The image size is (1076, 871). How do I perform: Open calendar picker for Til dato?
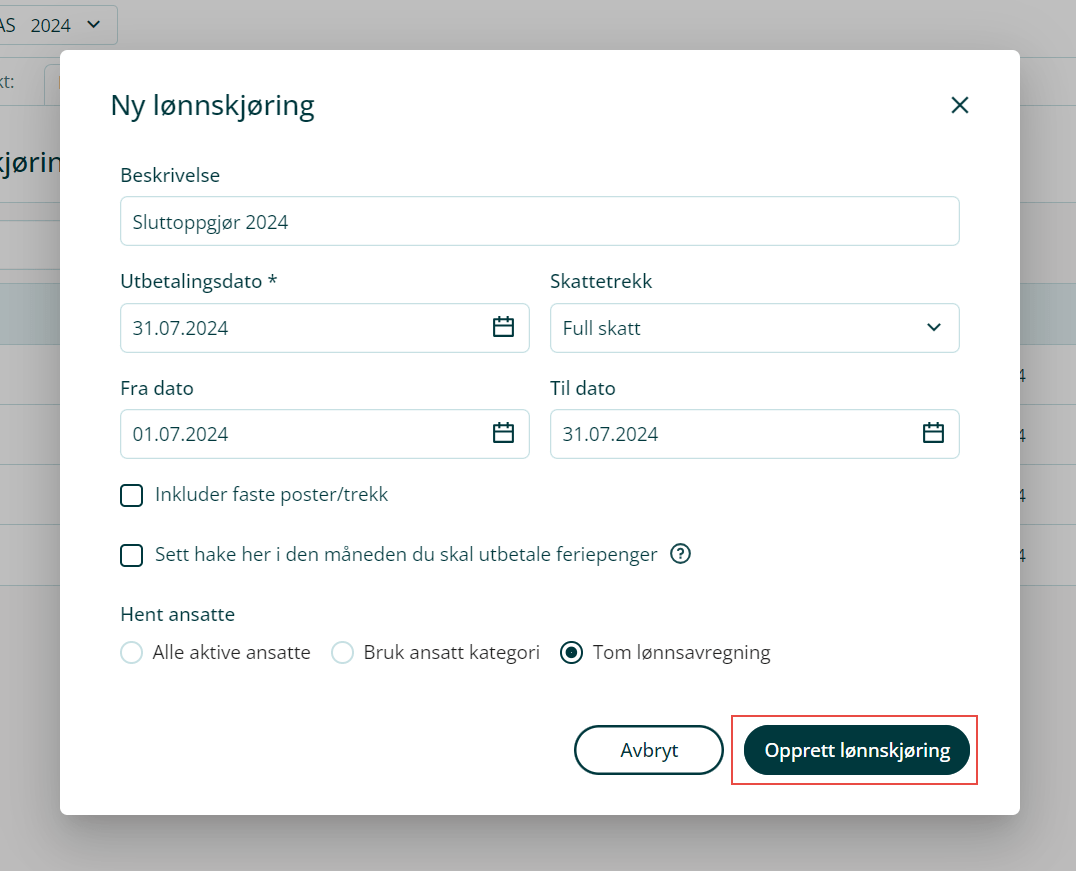click(933, 433)
